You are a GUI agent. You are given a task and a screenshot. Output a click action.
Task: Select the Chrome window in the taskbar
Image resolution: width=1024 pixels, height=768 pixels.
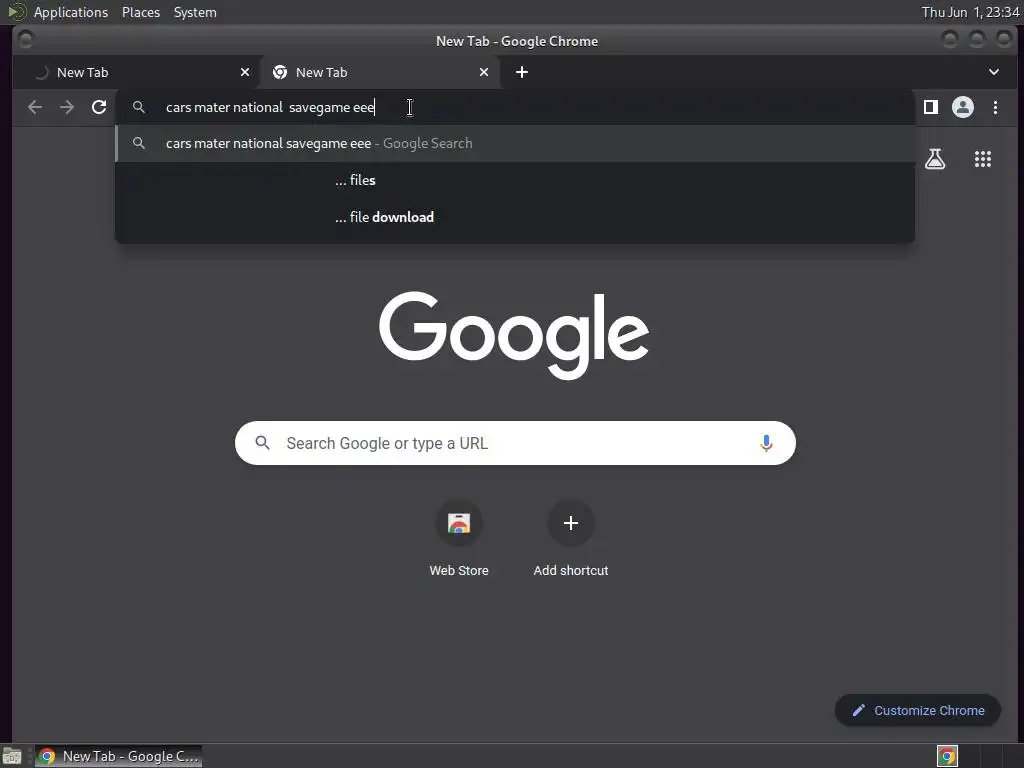[x=118, y=756]
